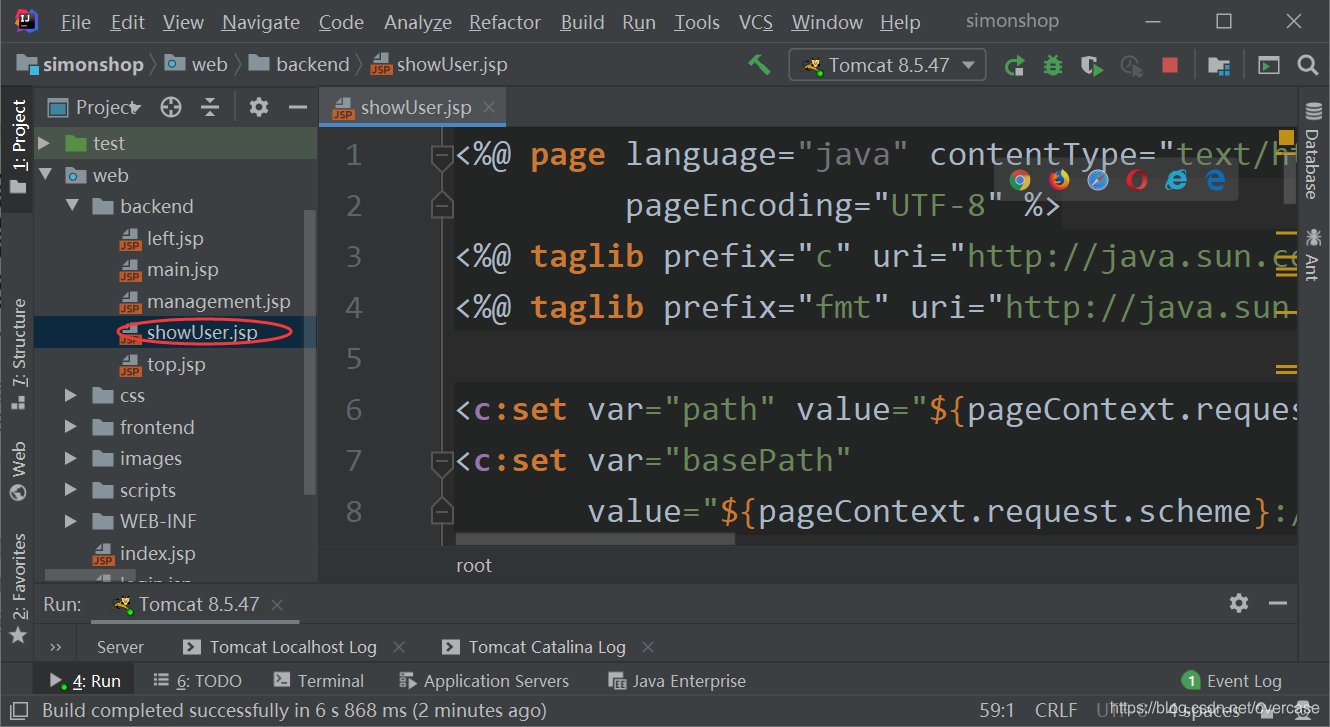The image size is (1330, 727).
Task: Open in Chrome browser icon
Action: [1020, 180]
